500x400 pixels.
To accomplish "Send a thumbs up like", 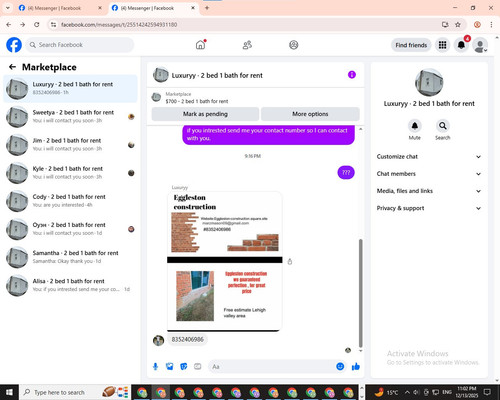I will [356, 367].
